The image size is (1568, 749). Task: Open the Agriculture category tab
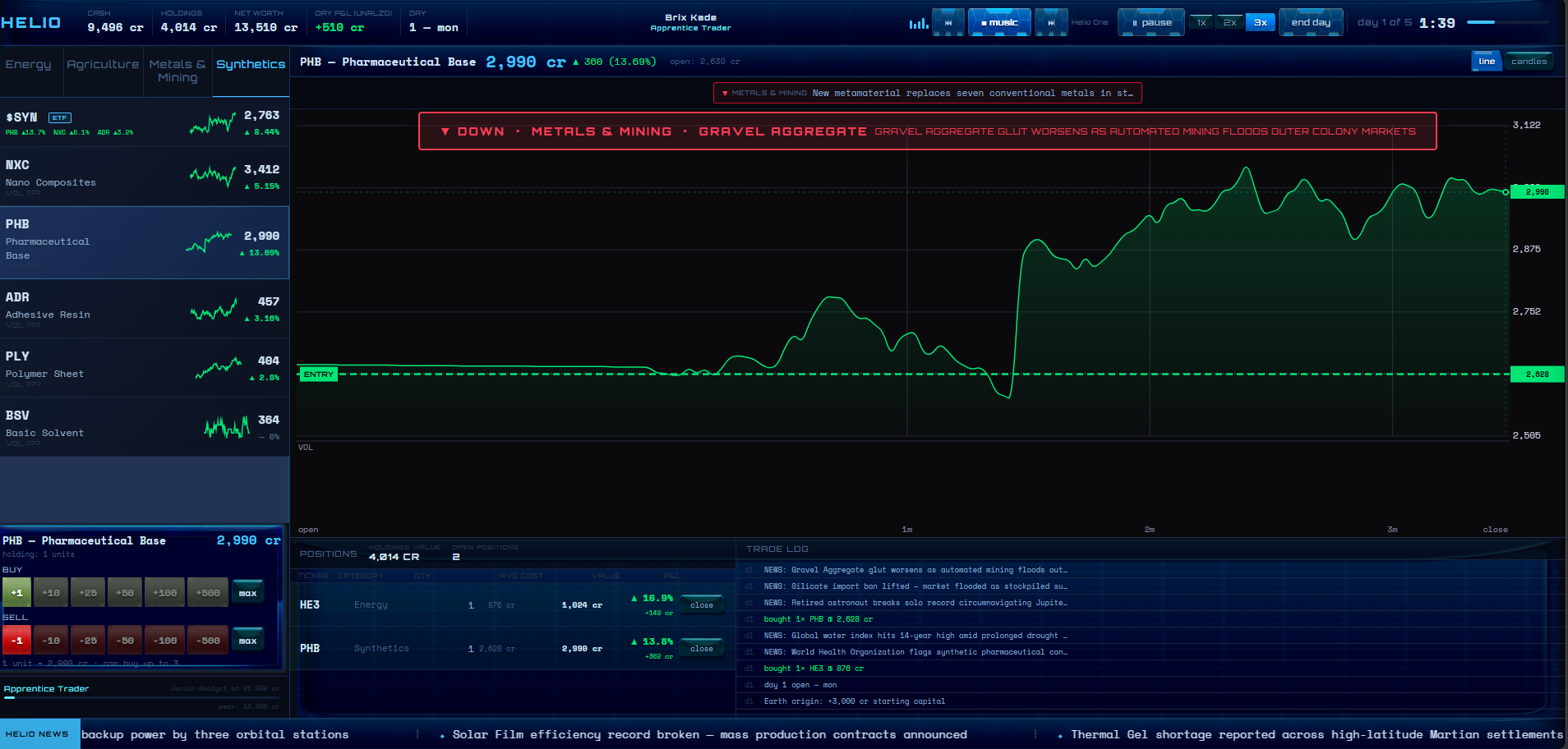[103, 63]
